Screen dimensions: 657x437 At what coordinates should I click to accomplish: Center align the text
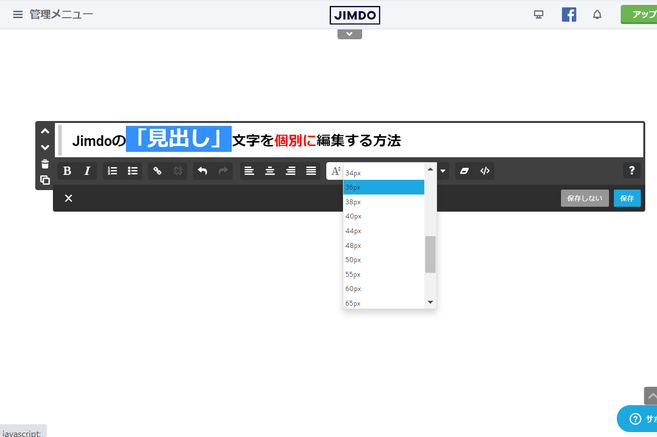270,171
